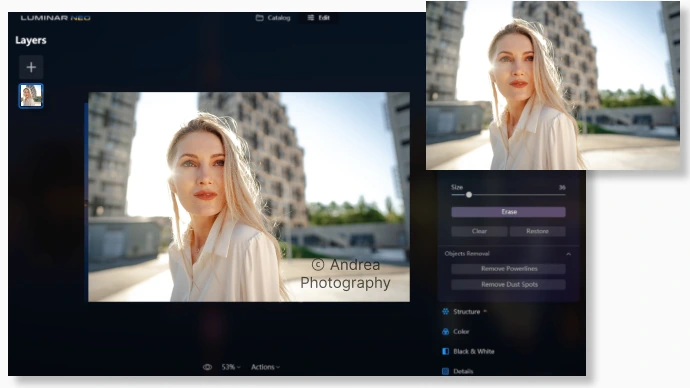Viewport: 690px width, 388px height.
Task: Click the Catalog folder icon
Action: point(260,18)
